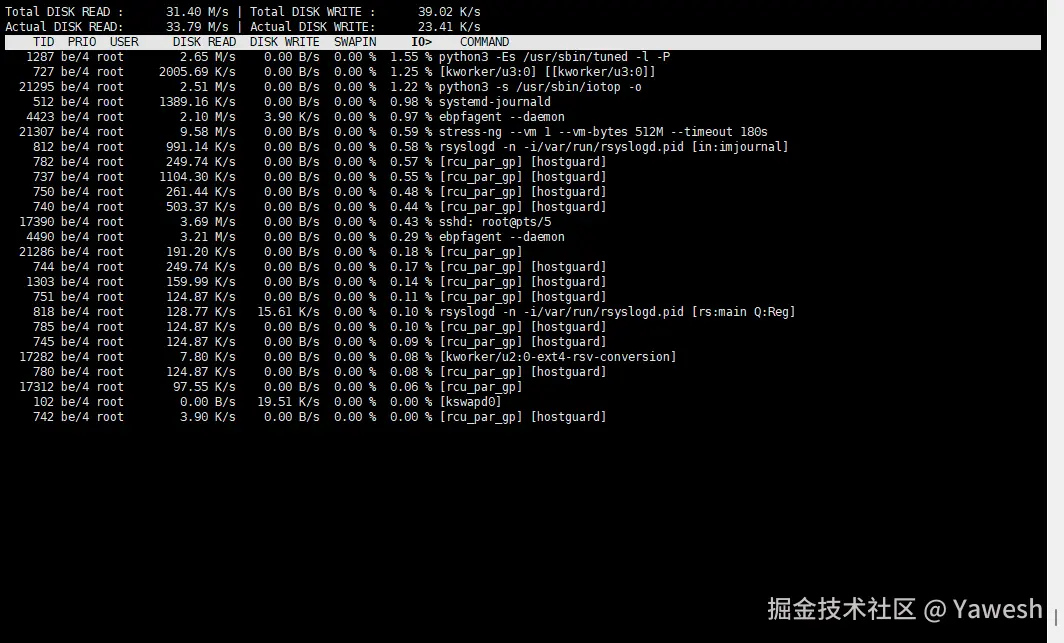
Task: Click the kworker/u2:0-ext4-rsv-conversion command
Action: click(x=558, y=357)
